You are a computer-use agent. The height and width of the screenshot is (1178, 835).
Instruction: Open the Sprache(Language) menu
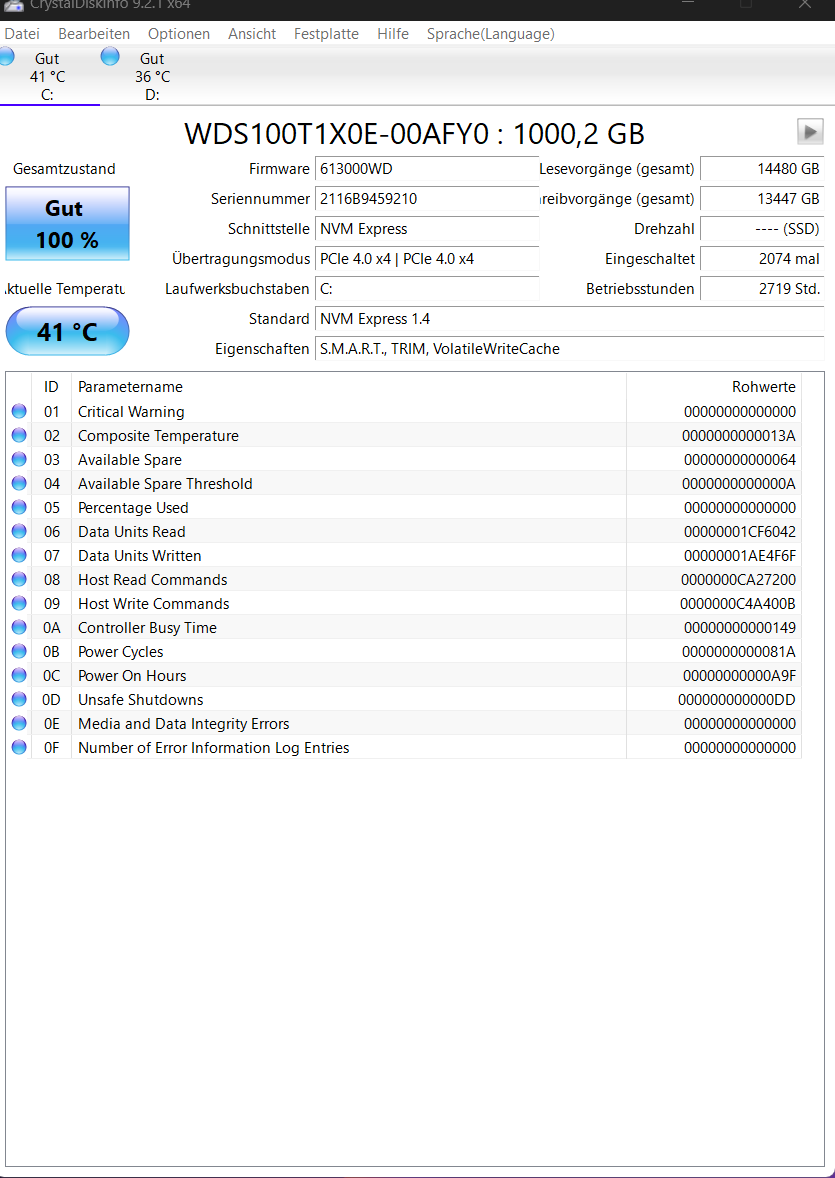491,34
